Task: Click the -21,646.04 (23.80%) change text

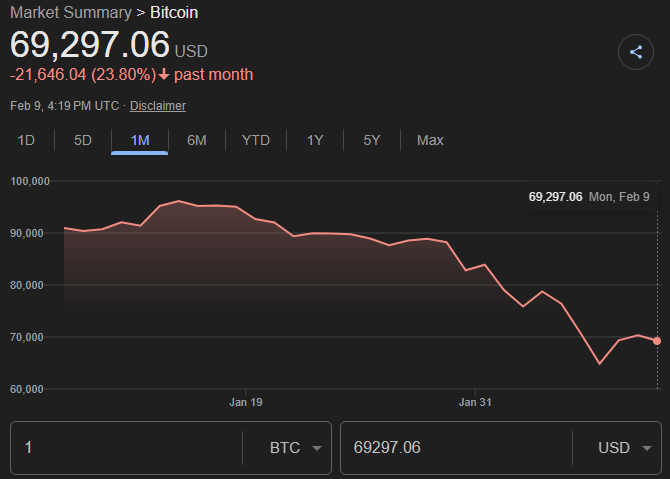Action: (x=83, y=75)
